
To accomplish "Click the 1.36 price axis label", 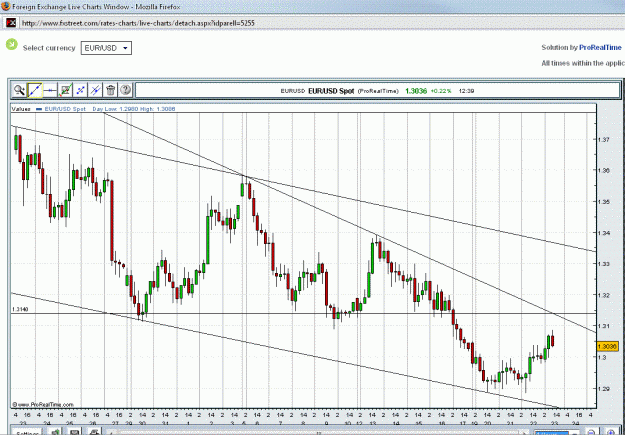I will tap(603, 170).
